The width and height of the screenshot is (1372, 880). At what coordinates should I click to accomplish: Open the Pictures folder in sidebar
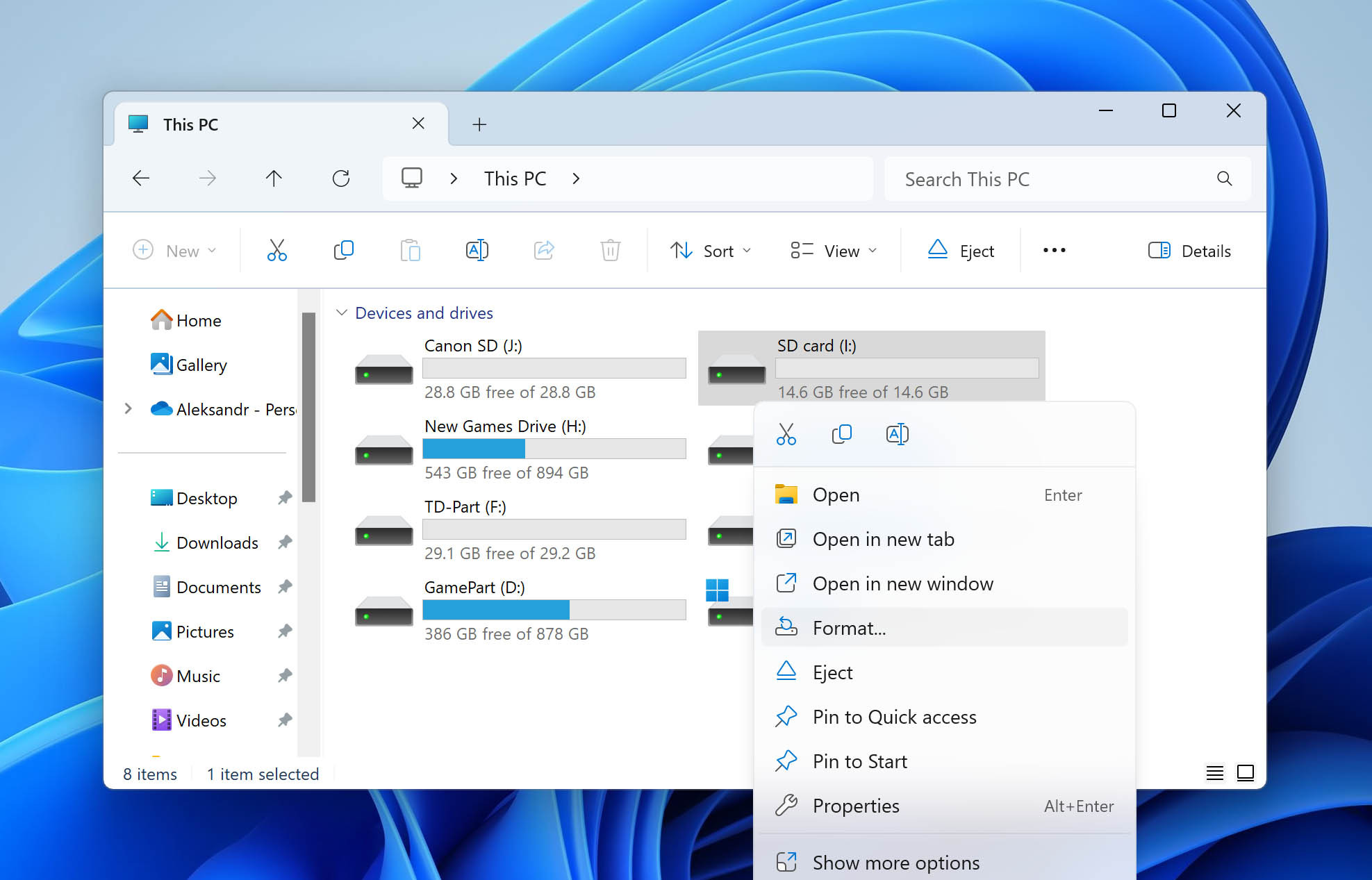point(192,631)
